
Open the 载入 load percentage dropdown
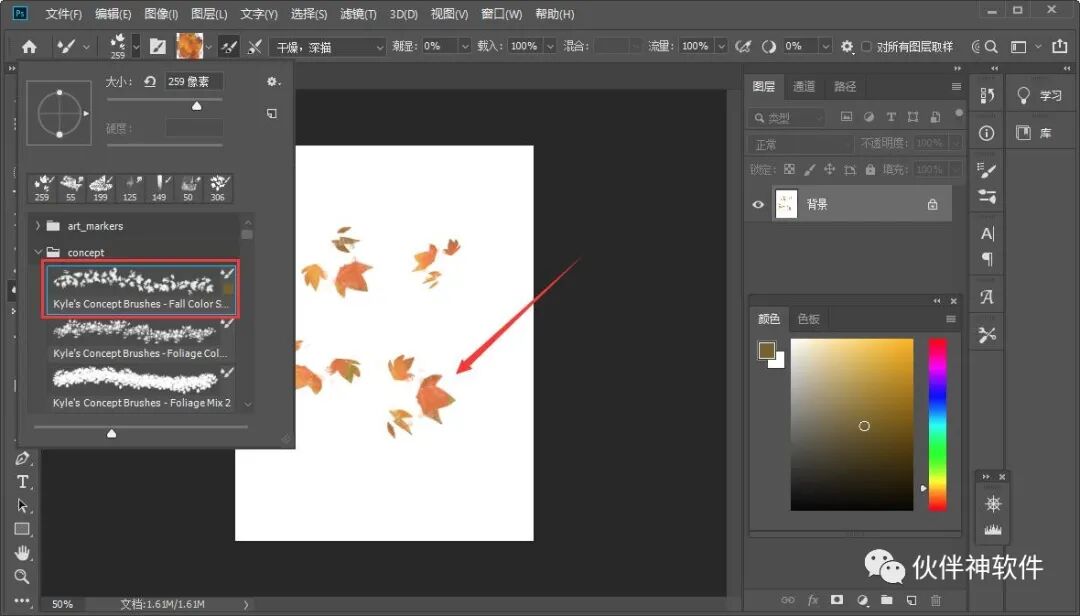(x=550, y=46)
